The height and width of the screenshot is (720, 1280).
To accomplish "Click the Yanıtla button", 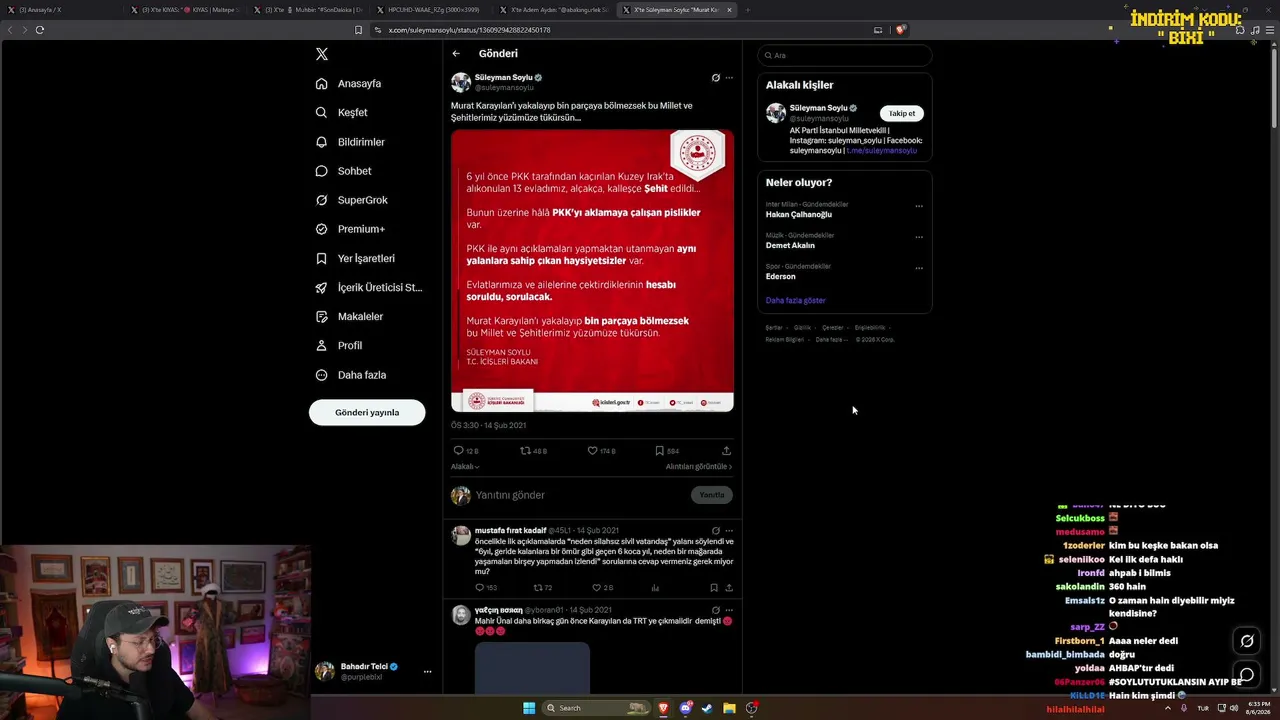I will (x=712, y=495).
